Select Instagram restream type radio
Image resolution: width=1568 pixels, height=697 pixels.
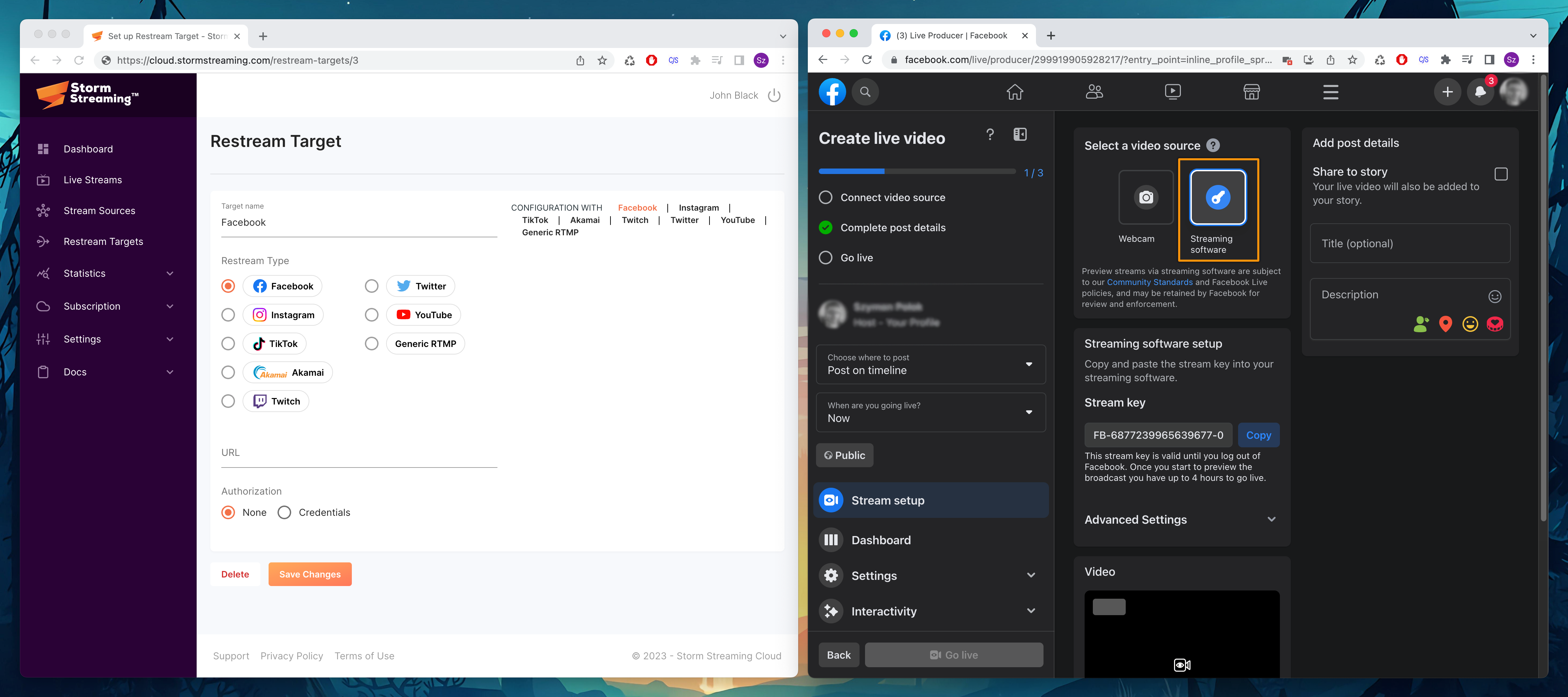[228, 315]
